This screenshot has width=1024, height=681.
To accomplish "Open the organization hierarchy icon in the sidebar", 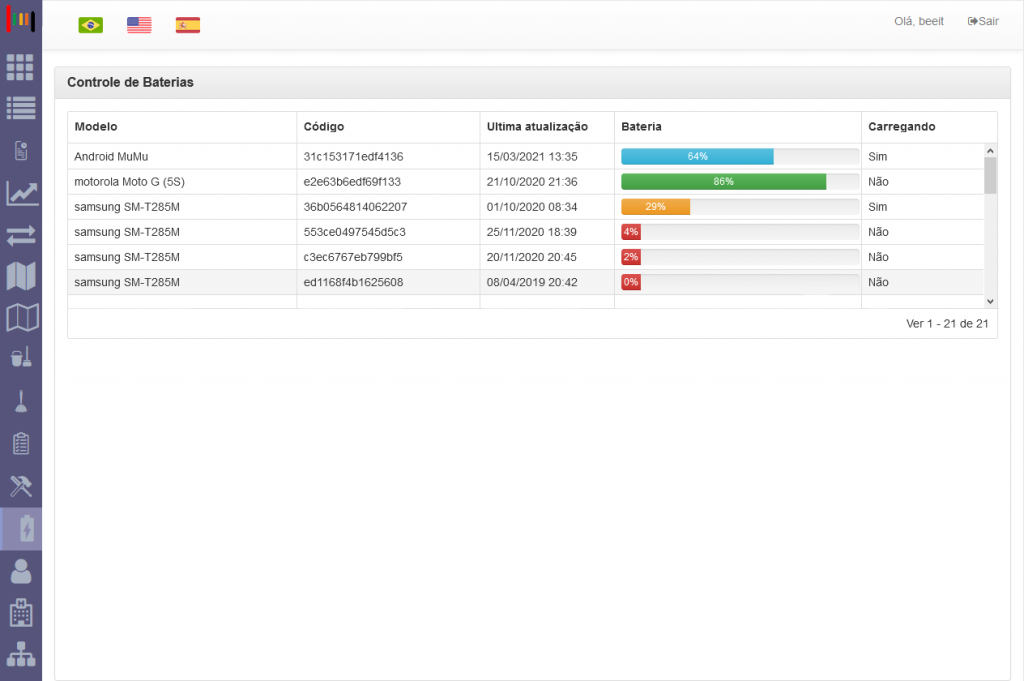I will [21, 654].
